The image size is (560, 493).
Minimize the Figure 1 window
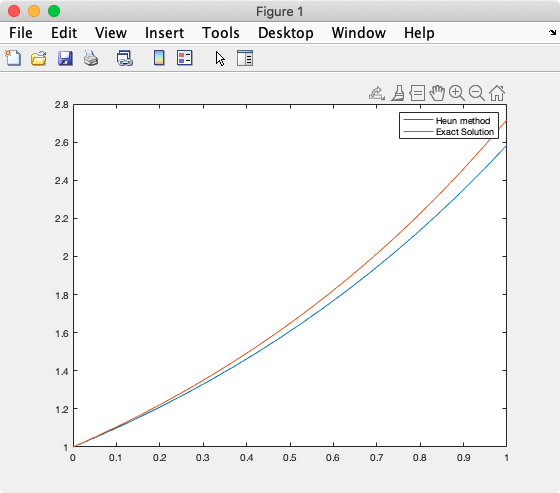(x=34, y=11)
